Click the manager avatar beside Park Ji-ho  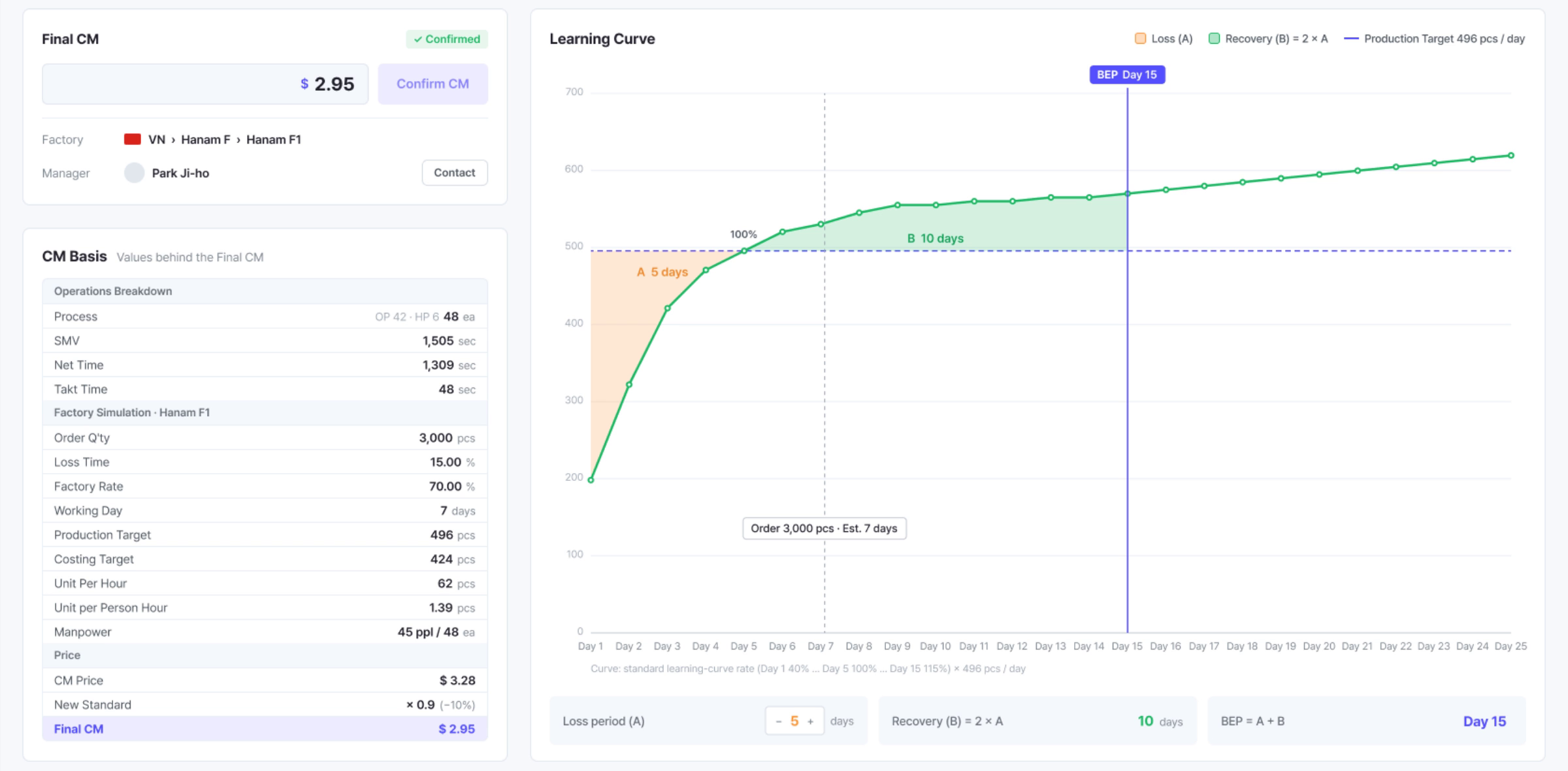point(134,173)
